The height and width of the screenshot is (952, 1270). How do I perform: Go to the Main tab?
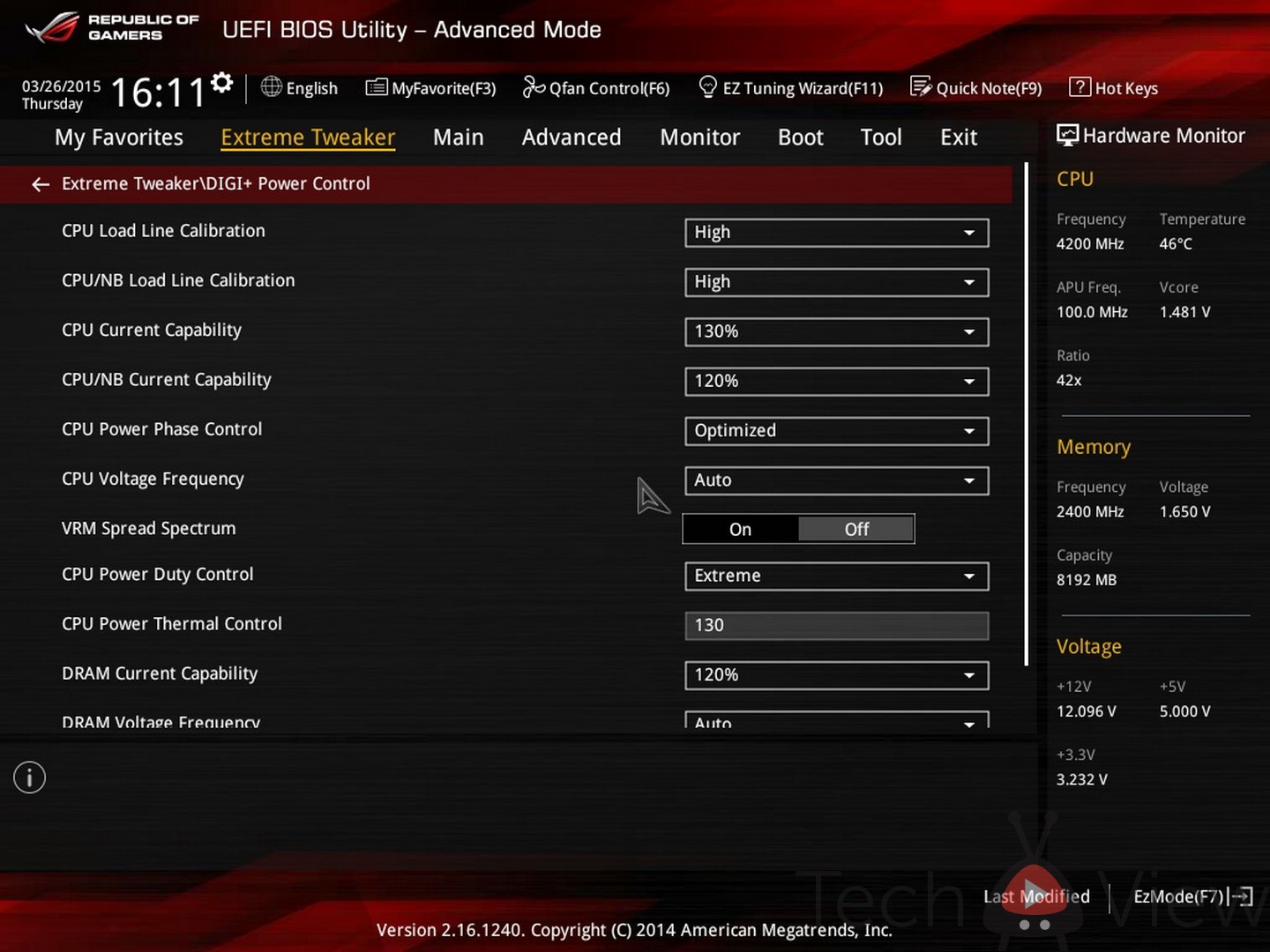(459, 138)
